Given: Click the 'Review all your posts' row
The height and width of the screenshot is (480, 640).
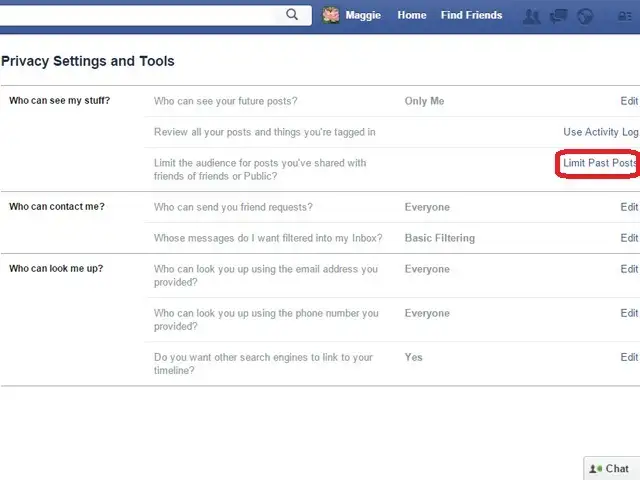Looking at the screenshot, I should (265, 132).
